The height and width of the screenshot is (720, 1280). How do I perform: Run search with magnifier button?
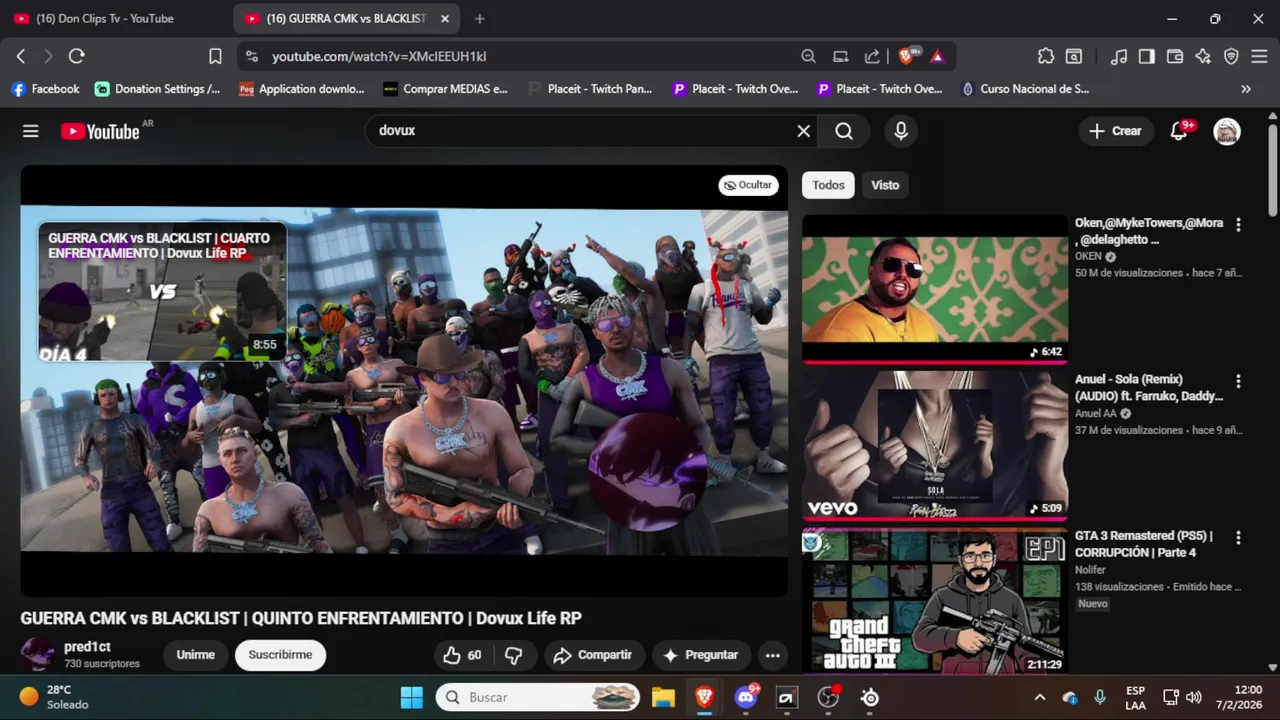tap(844, 131)
